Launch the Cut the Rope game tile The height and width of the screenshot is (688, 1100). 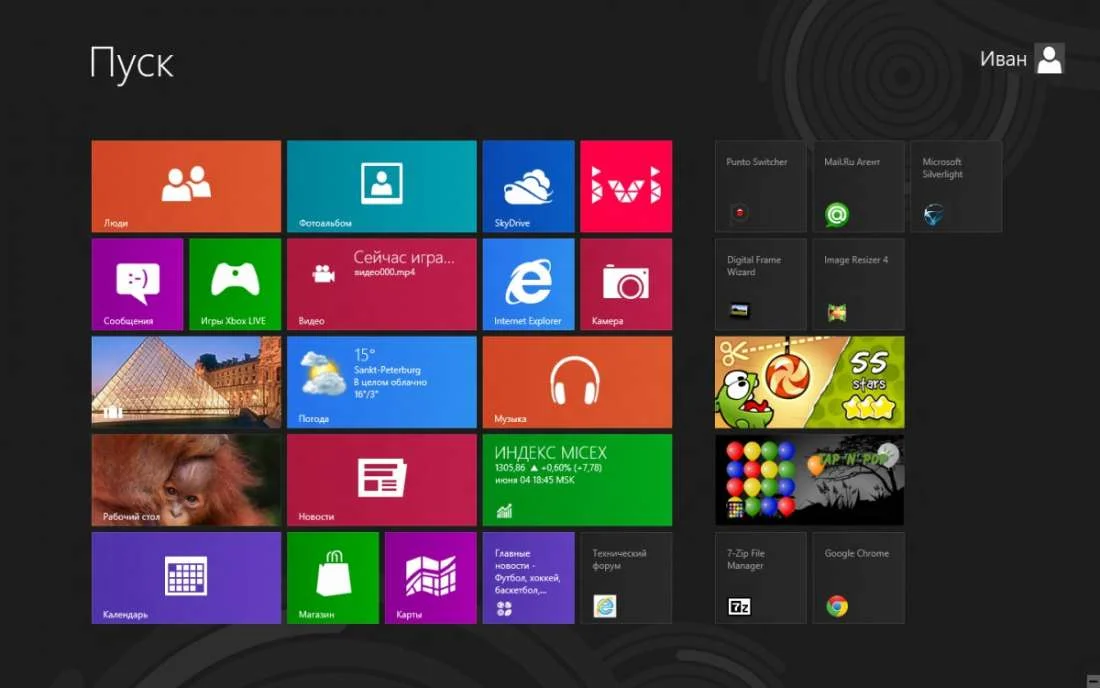[x=810, y=382]
